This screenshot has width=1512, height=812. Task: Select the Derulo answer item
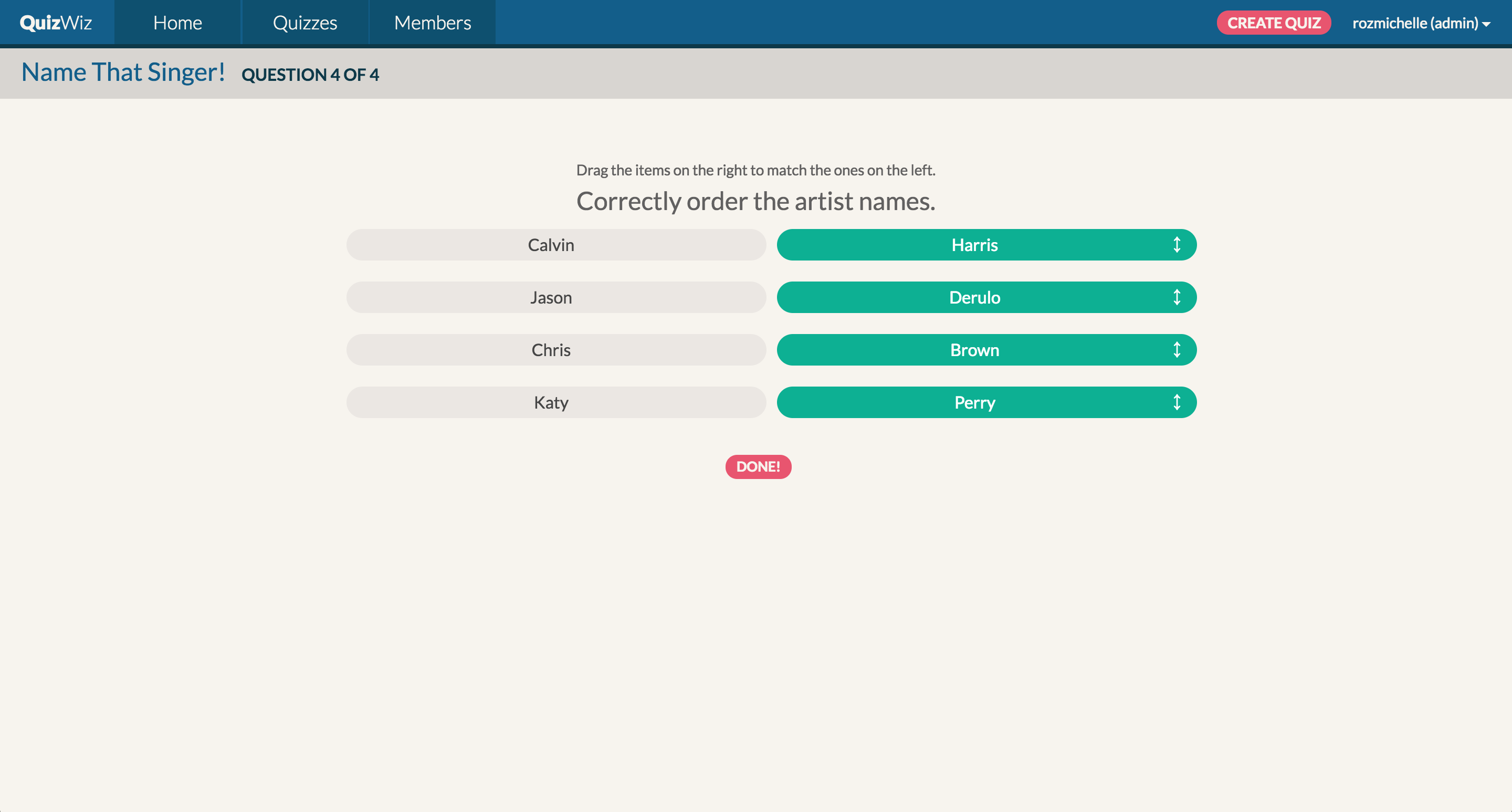point(986,297)
